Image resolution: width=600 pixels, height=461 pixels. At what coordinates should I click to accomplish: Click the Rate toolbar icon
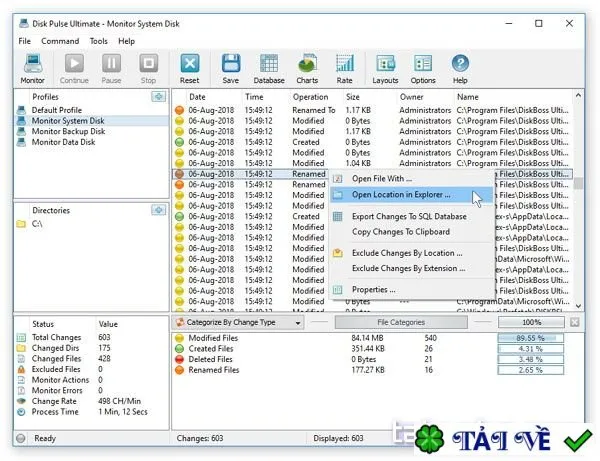click(344, 64)
